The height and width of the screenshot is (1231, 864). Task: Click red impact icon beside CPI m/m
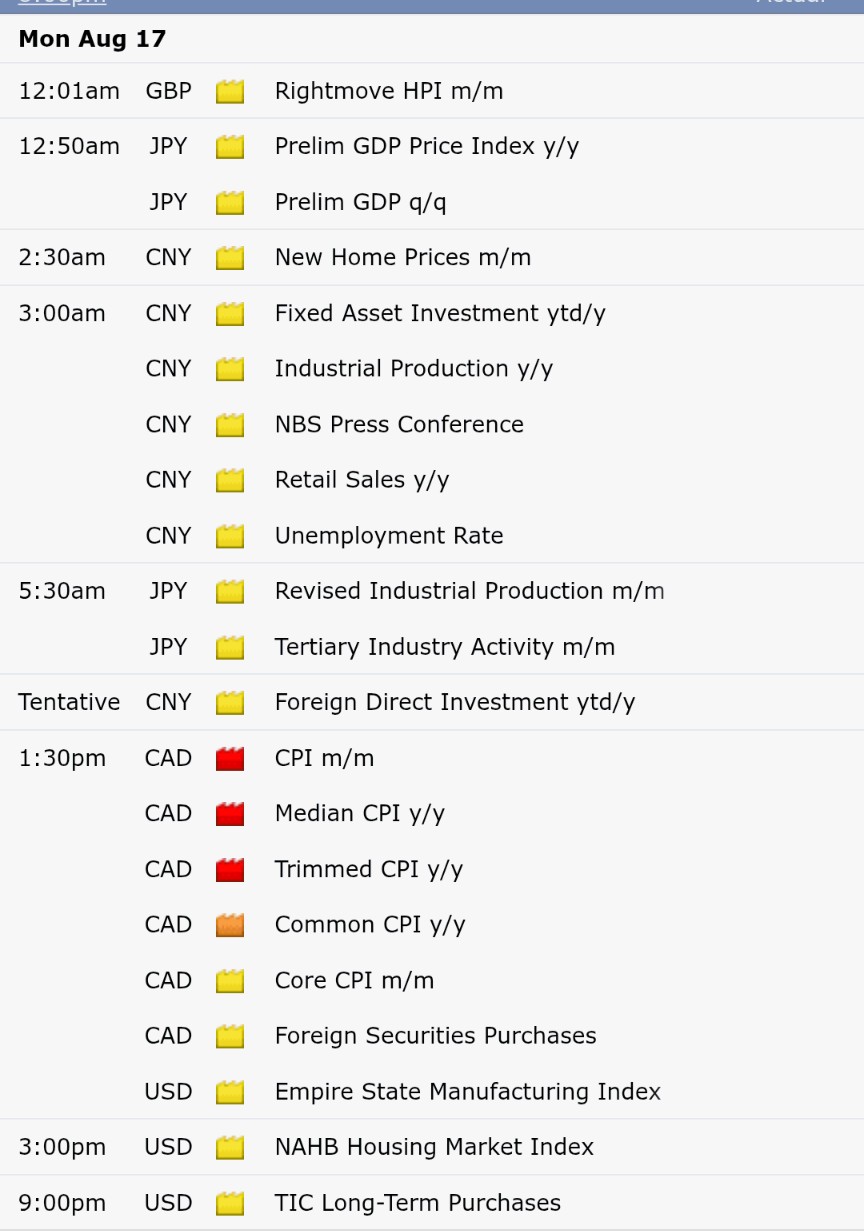click(x=230, y=759)
